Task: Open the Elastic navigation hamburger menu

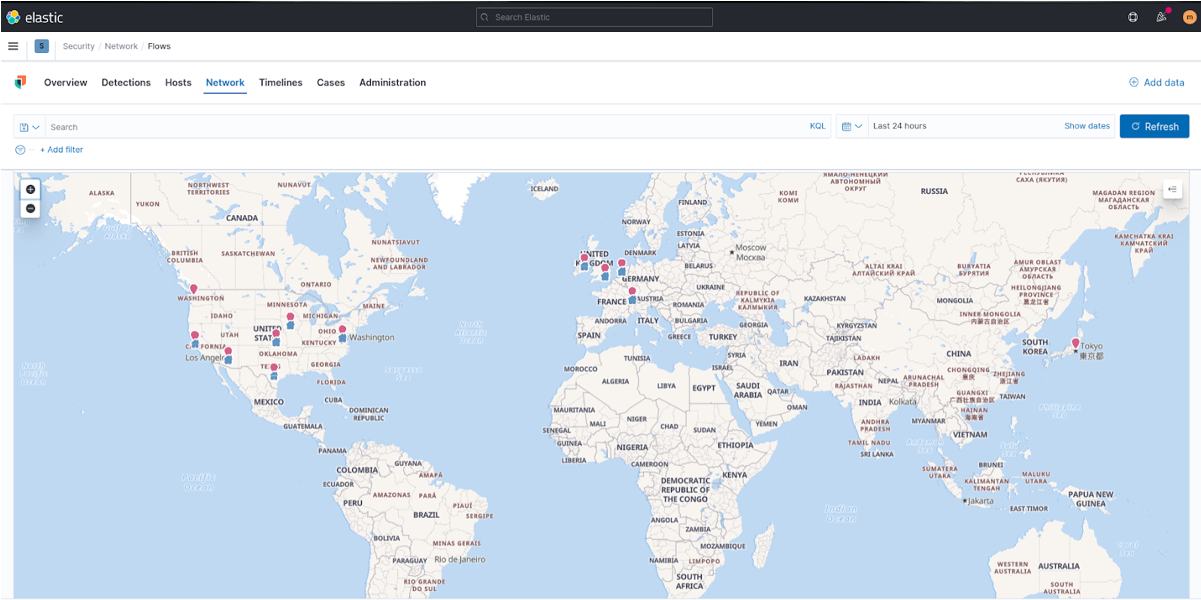Action: 13,45
